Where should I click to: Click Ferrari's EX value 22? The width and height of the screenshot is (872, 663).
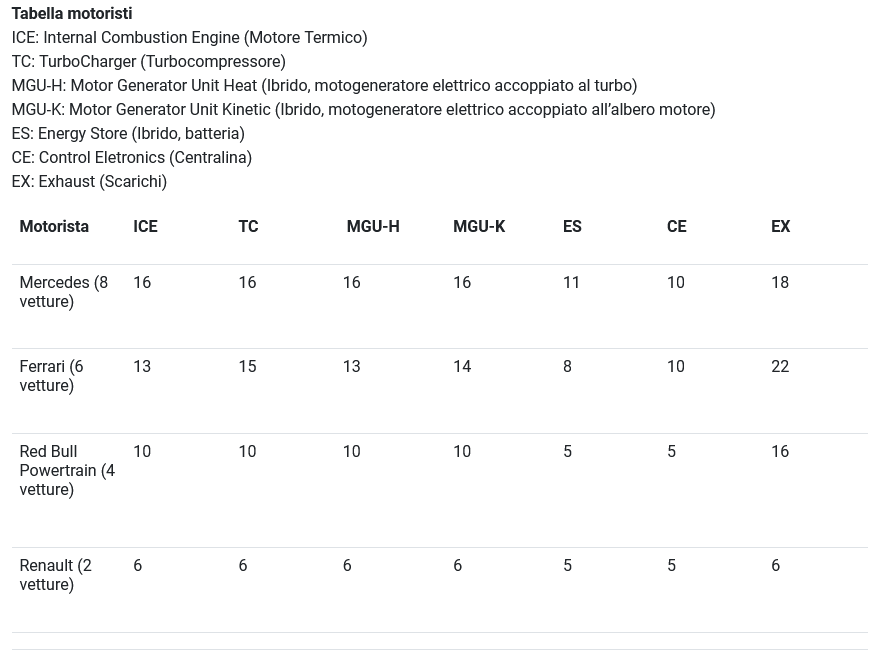(780, 367)
